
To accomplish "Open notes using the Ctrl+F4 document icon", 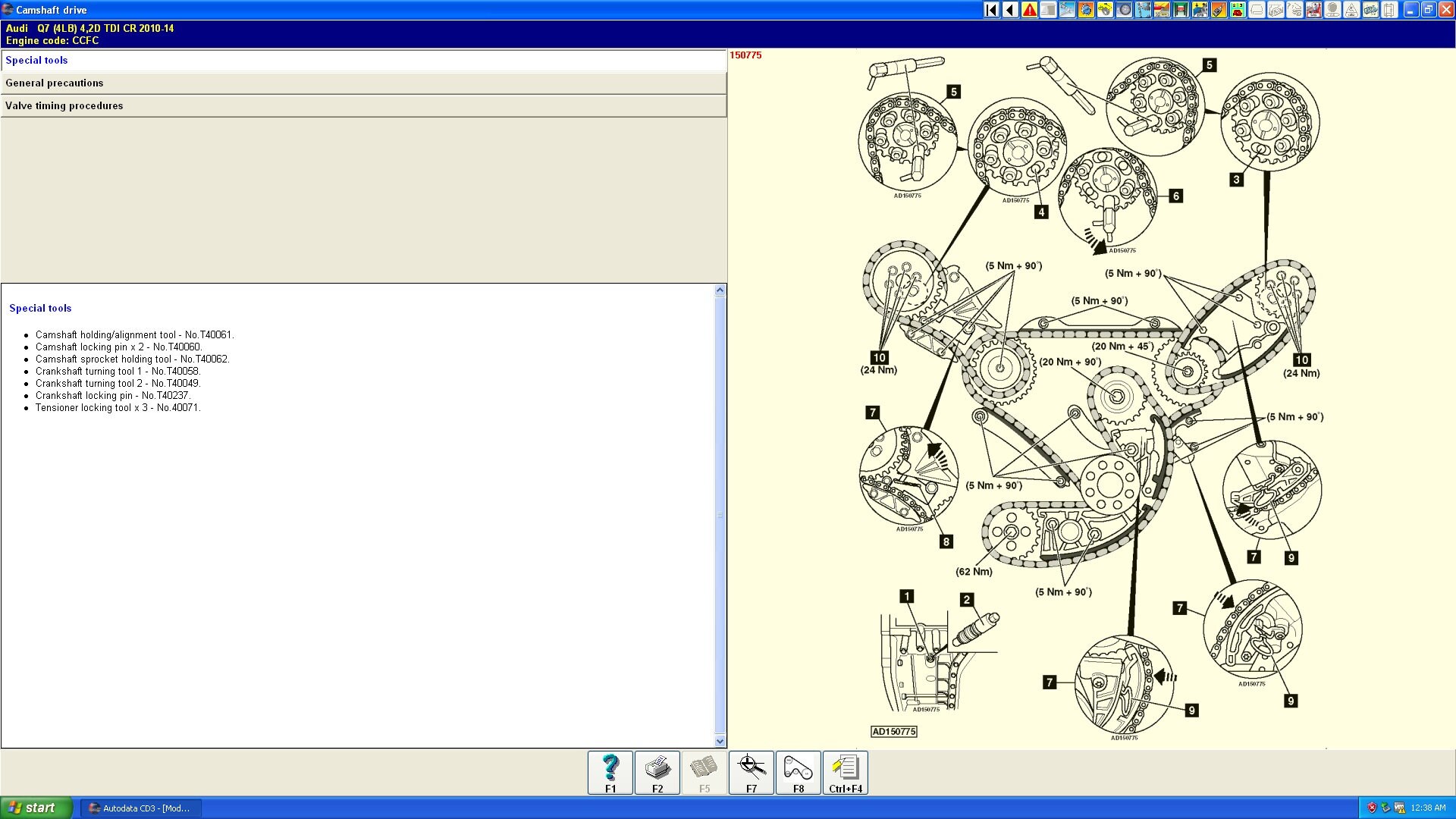I will point(845,772).
